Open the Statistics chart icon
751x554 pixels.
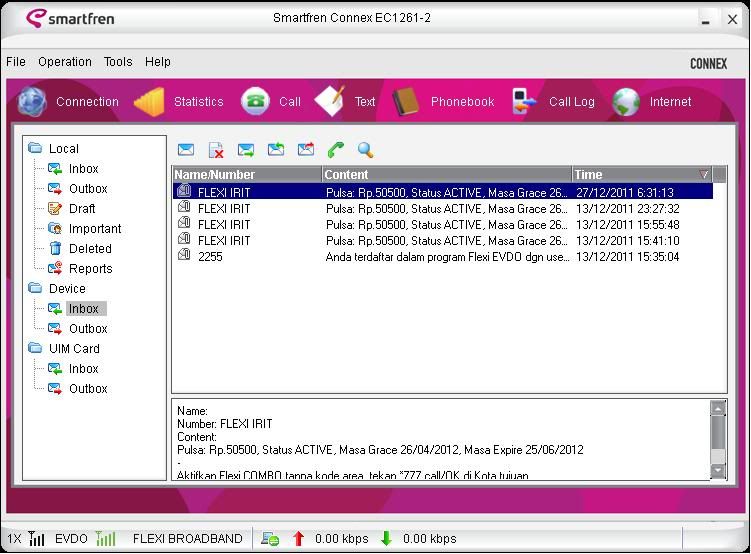pyautogui.click(x=149, y=102)
